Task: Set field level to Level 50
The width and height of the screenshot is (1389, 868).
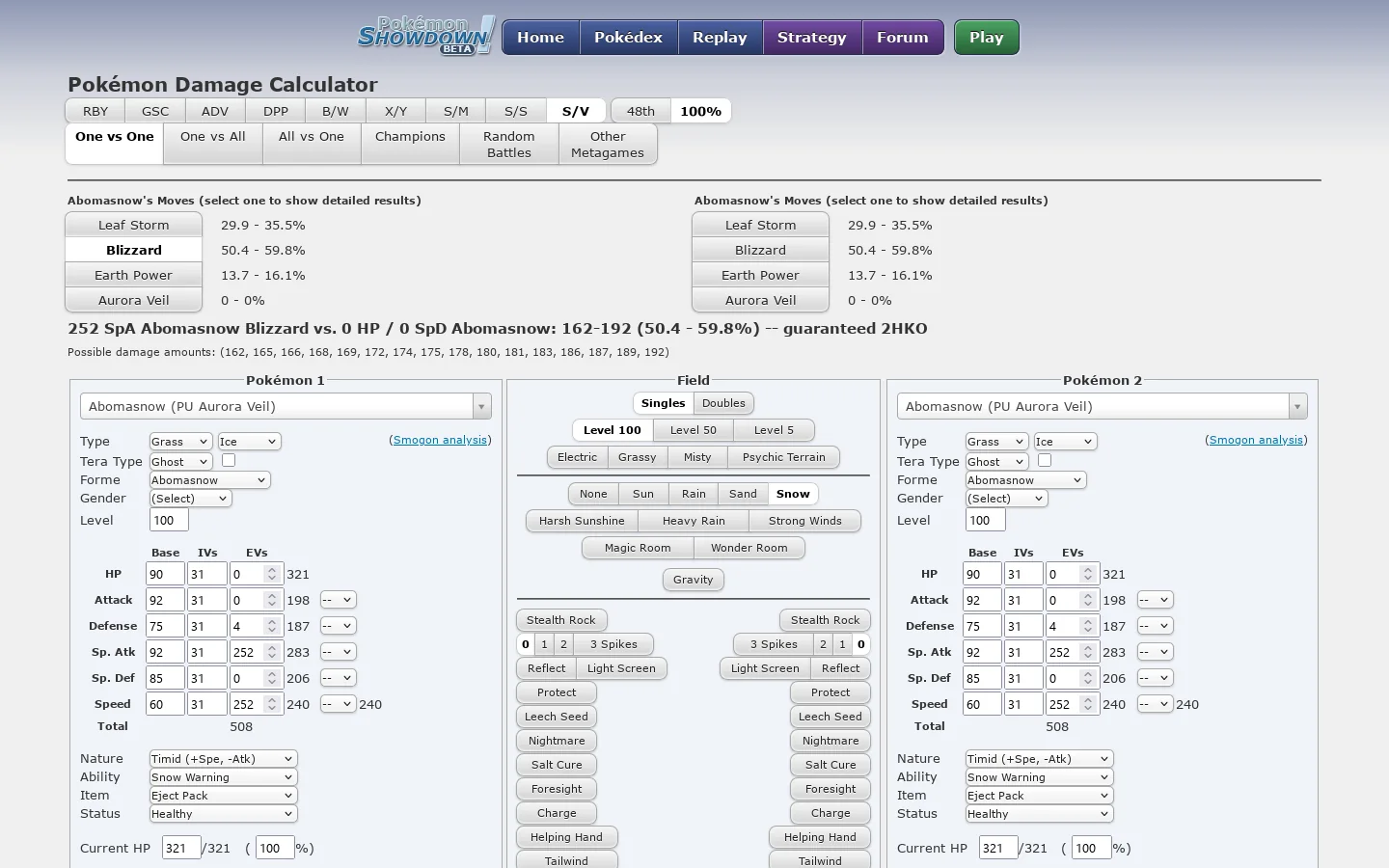Action: tap(694, 430)
